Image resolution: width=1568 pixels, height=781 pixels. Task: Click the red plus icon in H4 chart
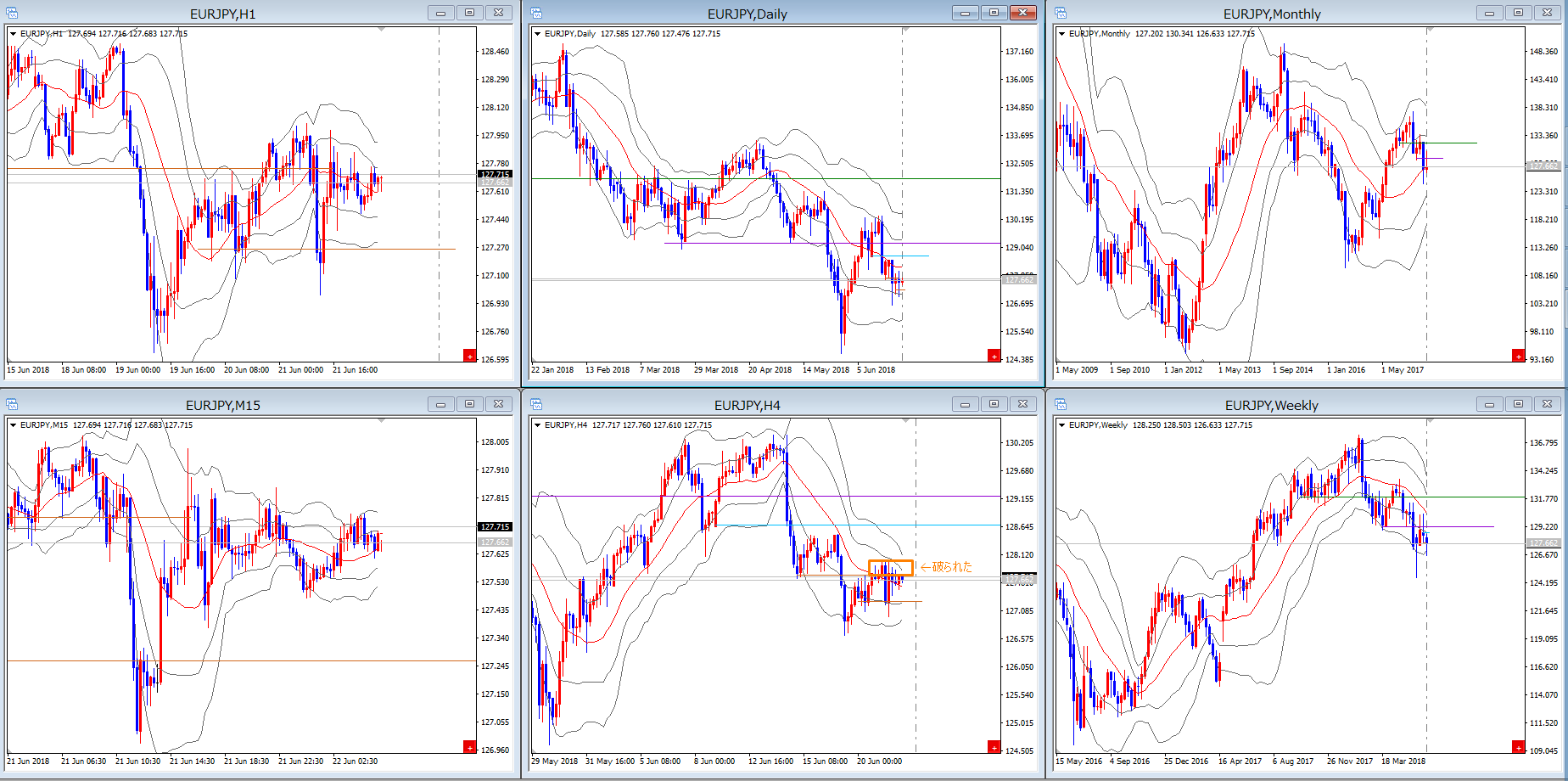point(994,747)
